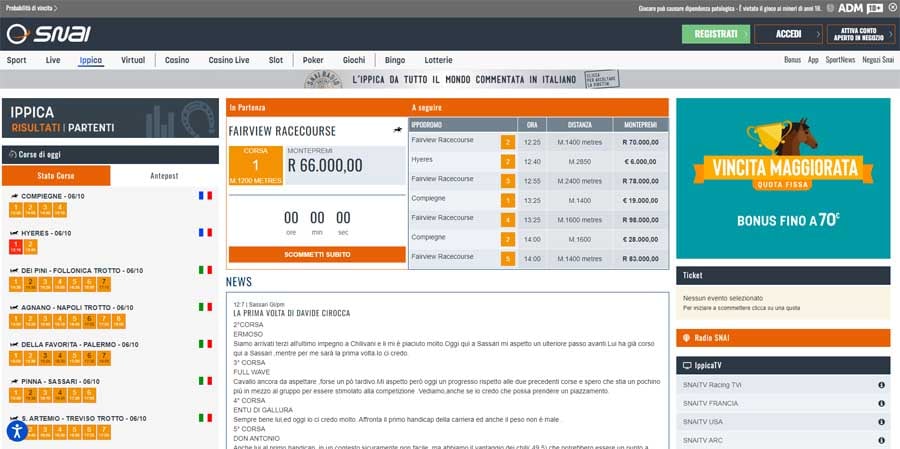Go to Ippica menu item

pos(91,60)
